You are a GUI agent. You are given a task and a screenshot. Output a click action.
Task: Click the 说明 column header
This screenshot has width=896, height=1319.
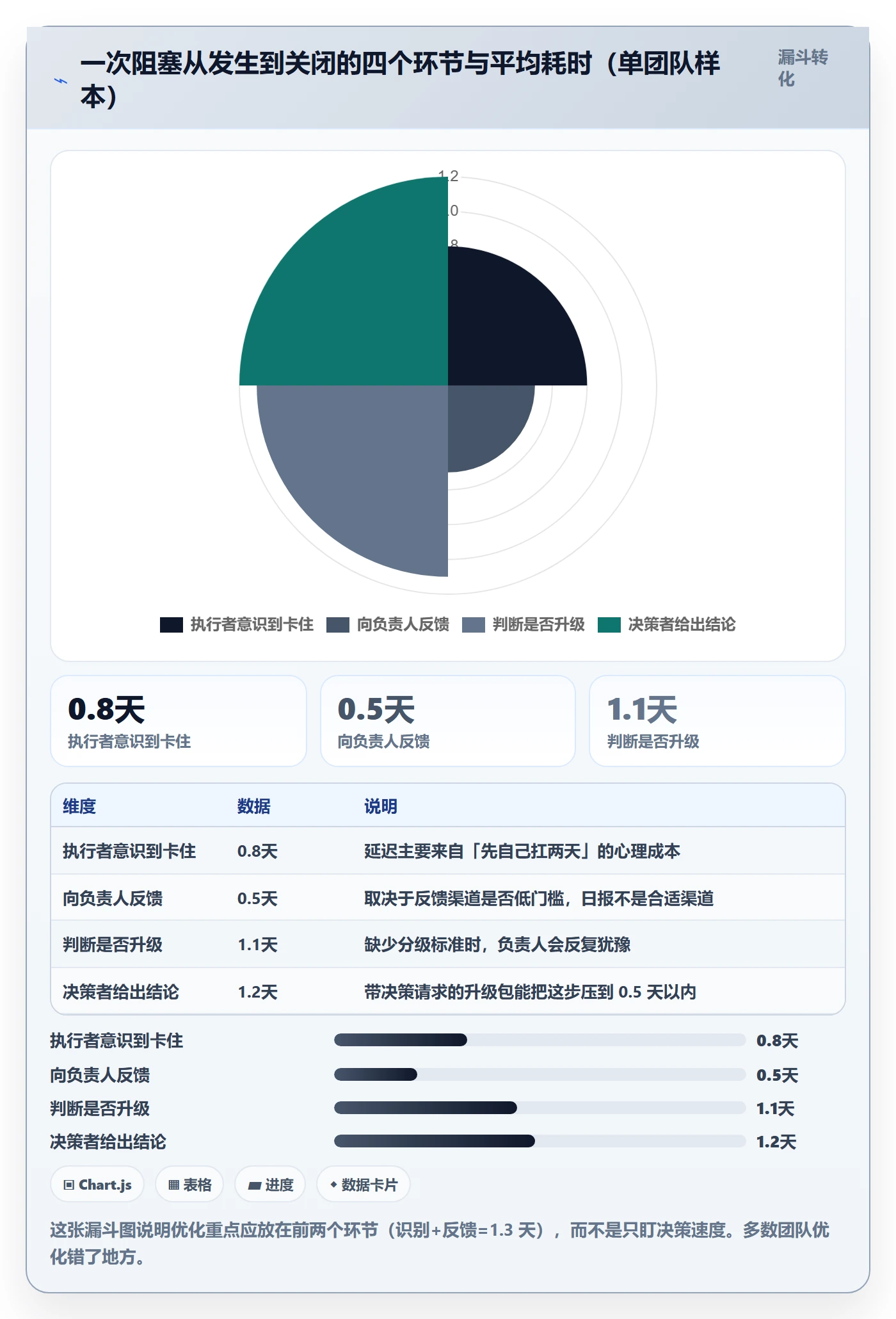pos(381,806)
